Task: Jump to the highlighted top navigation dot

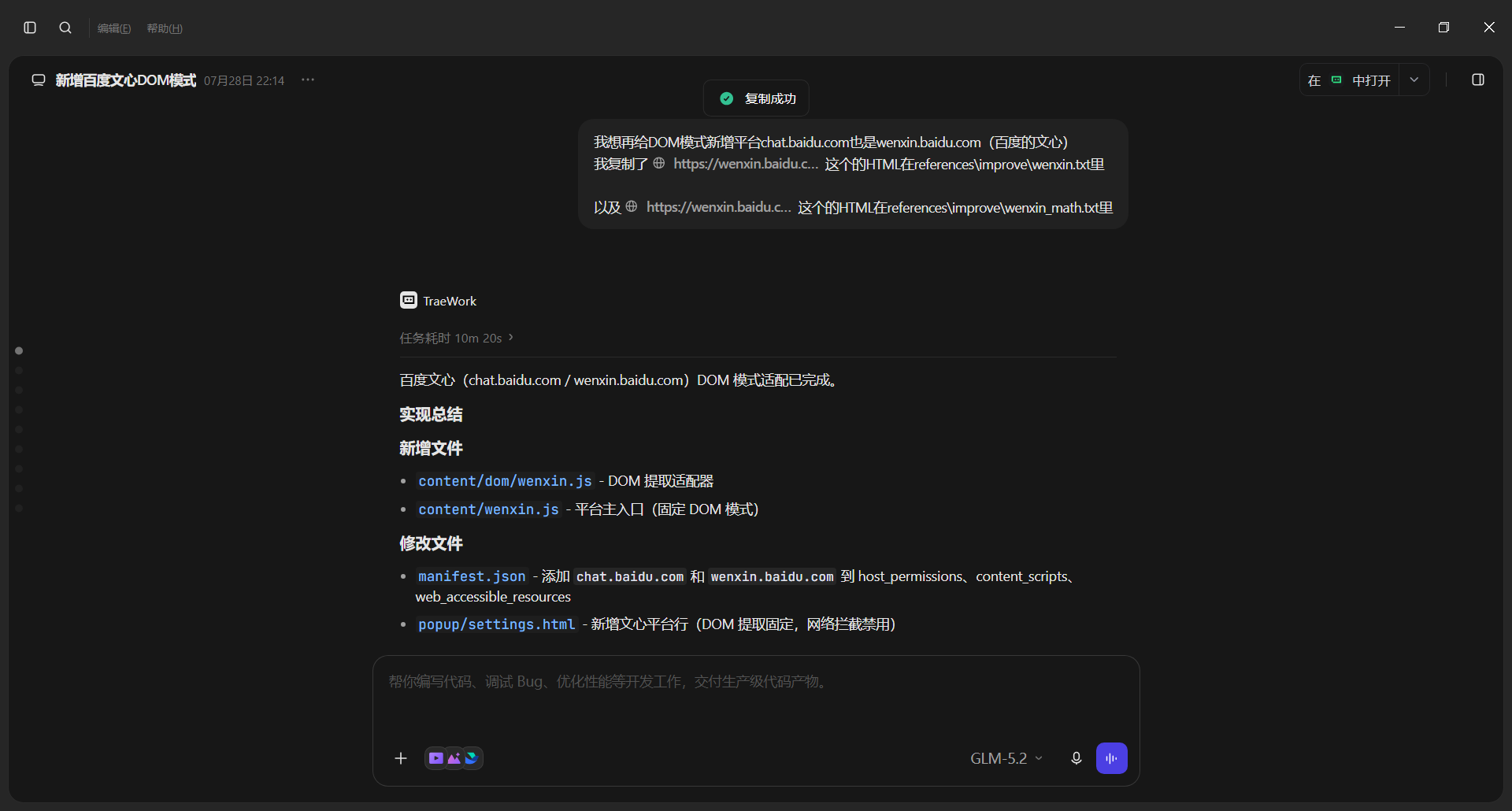Action: (19, 350)
